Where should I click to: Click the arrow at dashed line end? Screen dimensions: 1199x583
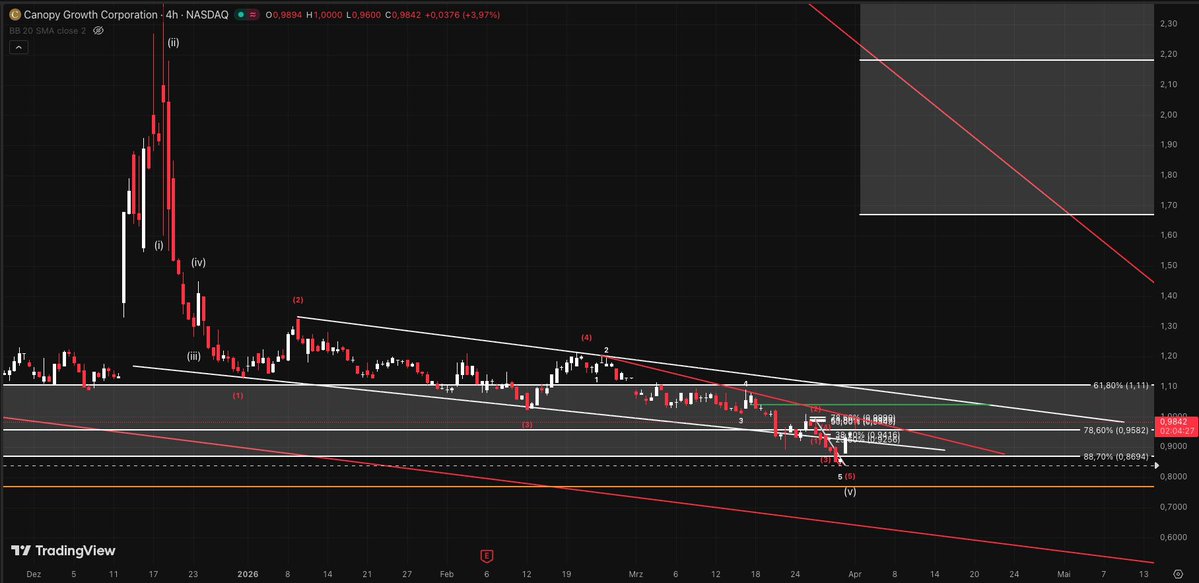click(1158, 465)
